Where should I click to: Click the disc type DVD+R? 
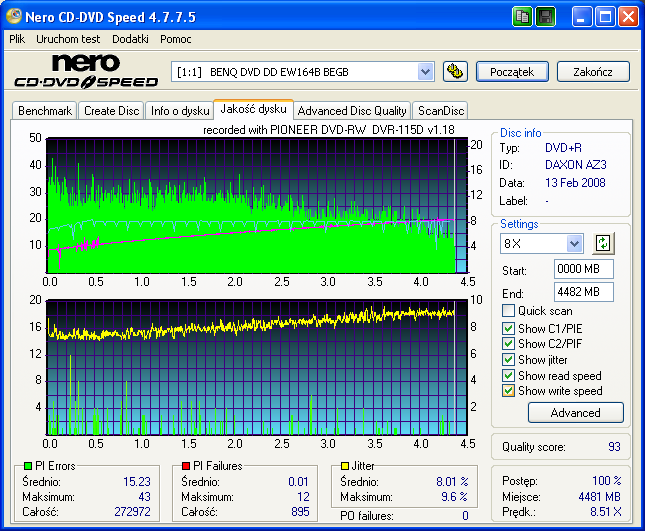(563, 148)
